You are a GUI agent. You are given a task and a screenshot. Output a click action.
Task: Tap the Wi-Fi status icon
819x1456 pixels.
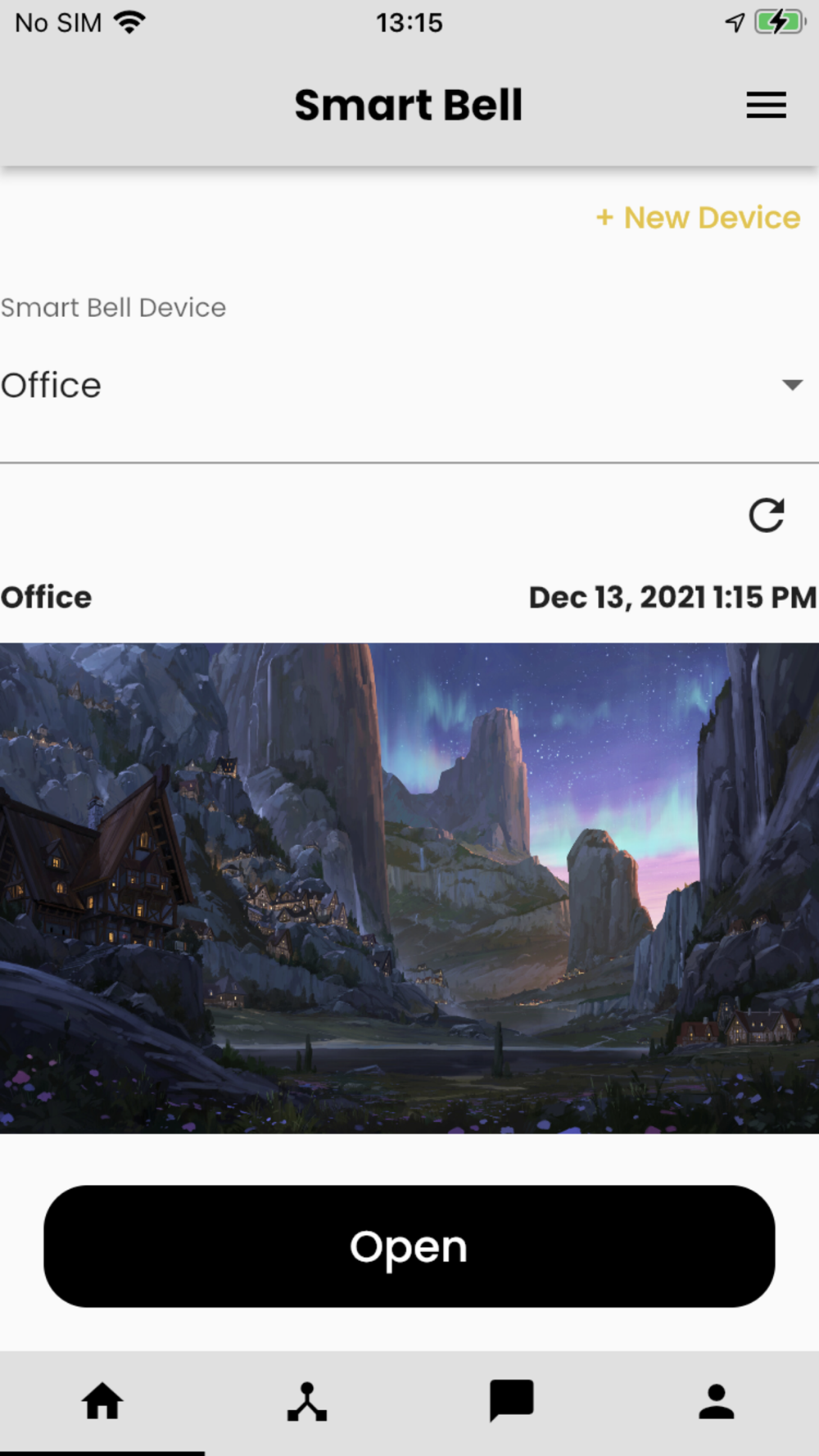tap(130, 22)
